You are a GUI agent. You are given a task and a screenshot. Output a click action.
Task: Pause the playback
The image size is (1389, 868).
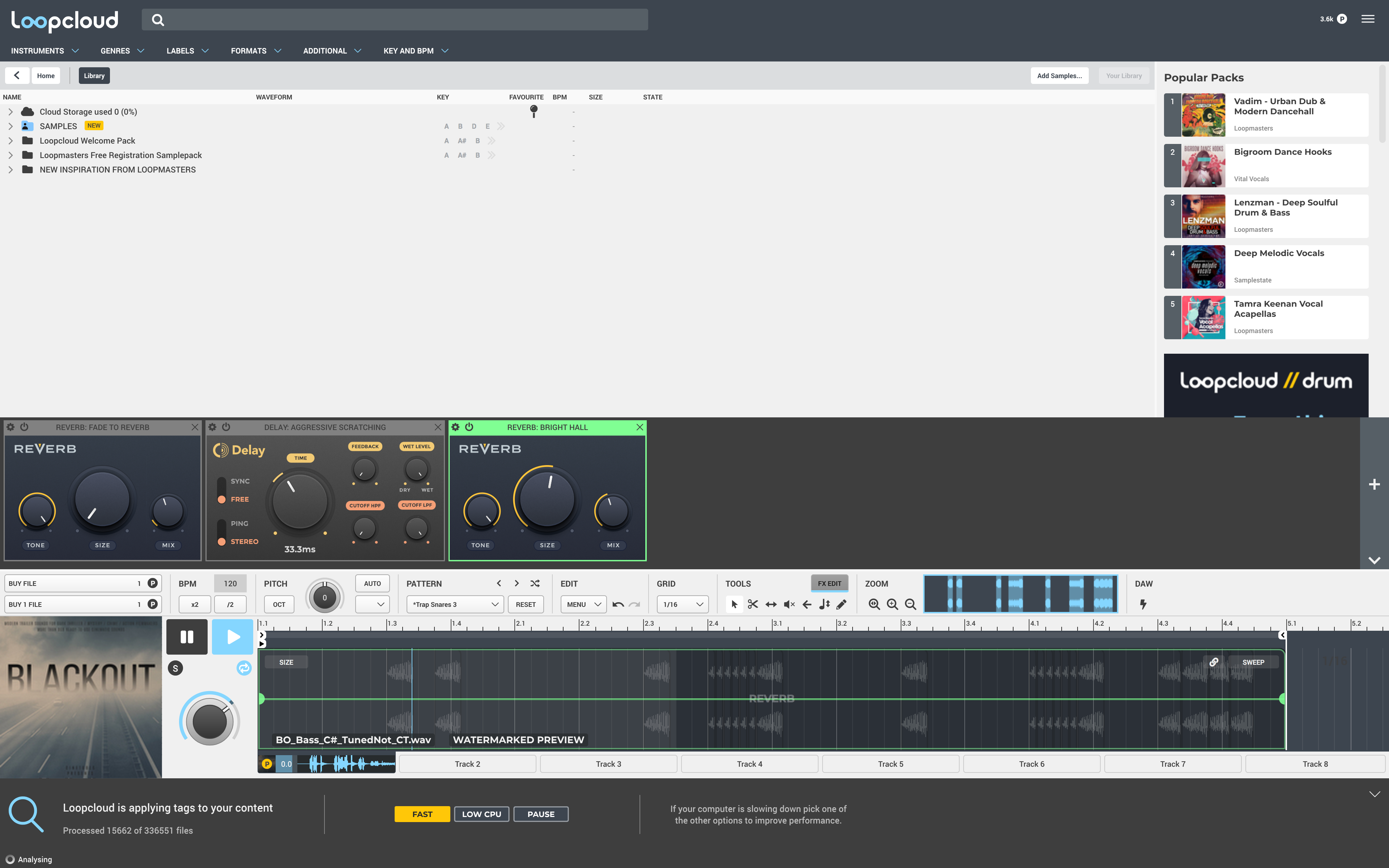187,637
